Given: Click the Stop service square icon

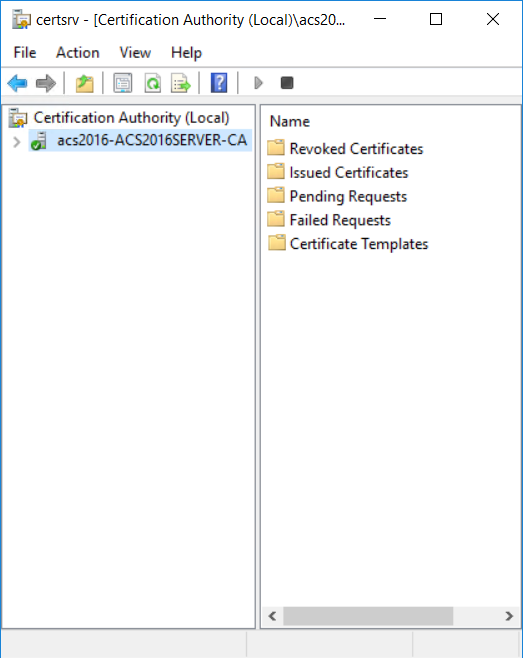Looking at the screenshot, I should tap(287, 83).
